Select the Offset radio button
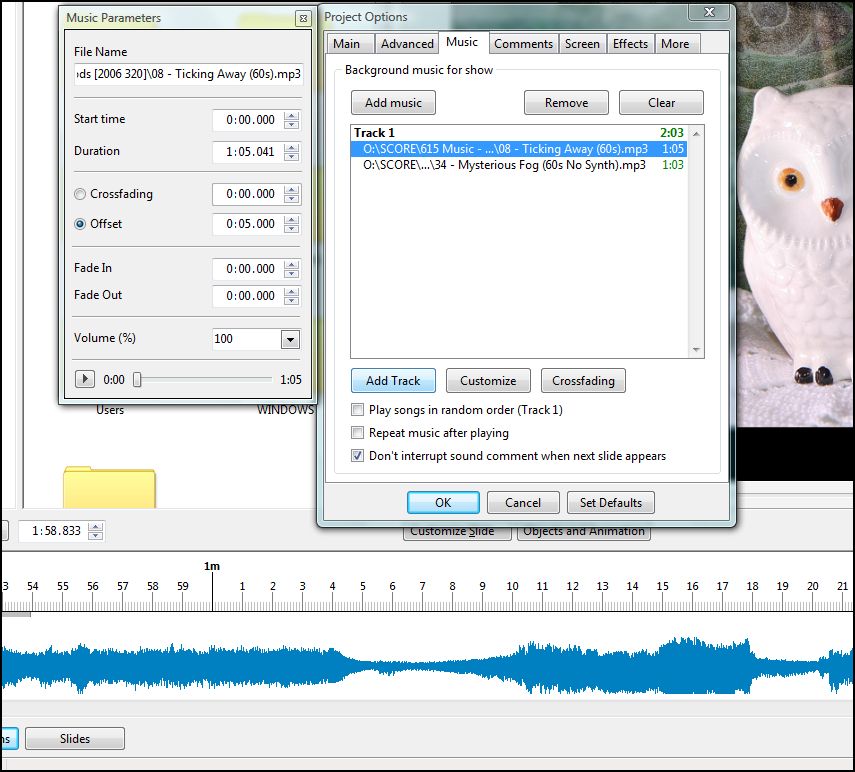The image size is (855, 772). pyautogui.click(x=80, y=224)
